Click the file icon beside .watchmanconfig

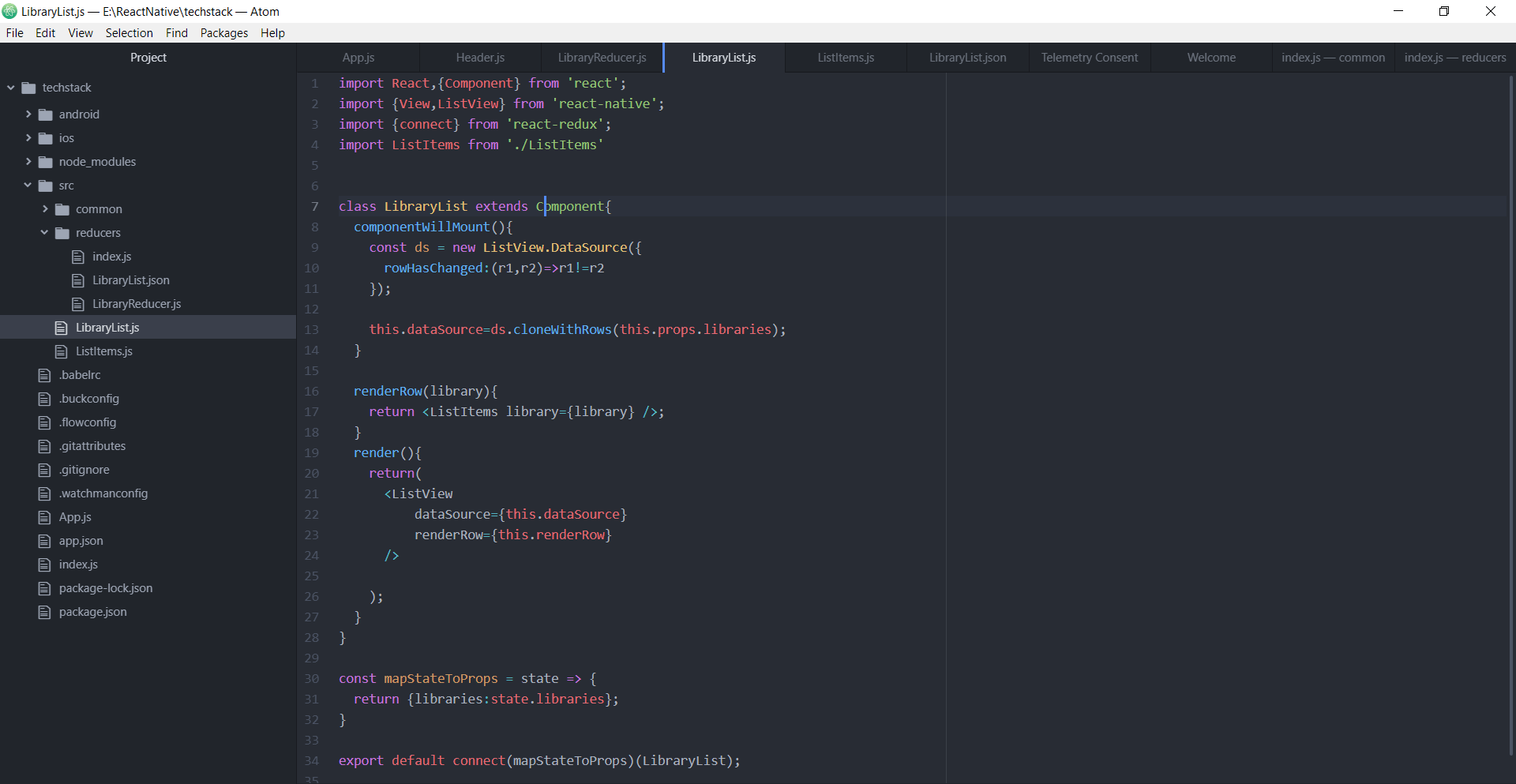pyautogui.click(x=45, y=493)
